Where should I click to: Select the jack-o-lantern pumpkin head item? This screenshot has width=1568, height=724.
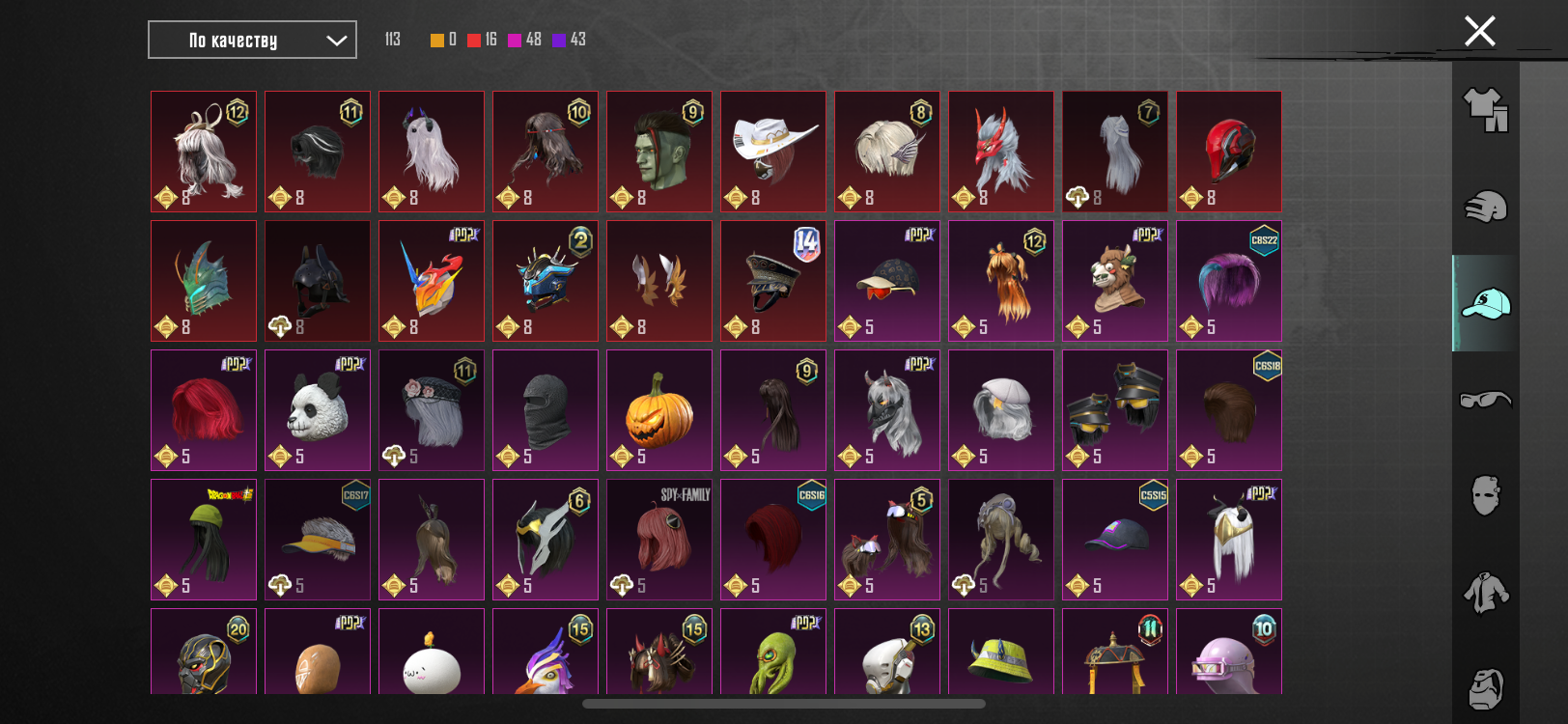[659, 410]
